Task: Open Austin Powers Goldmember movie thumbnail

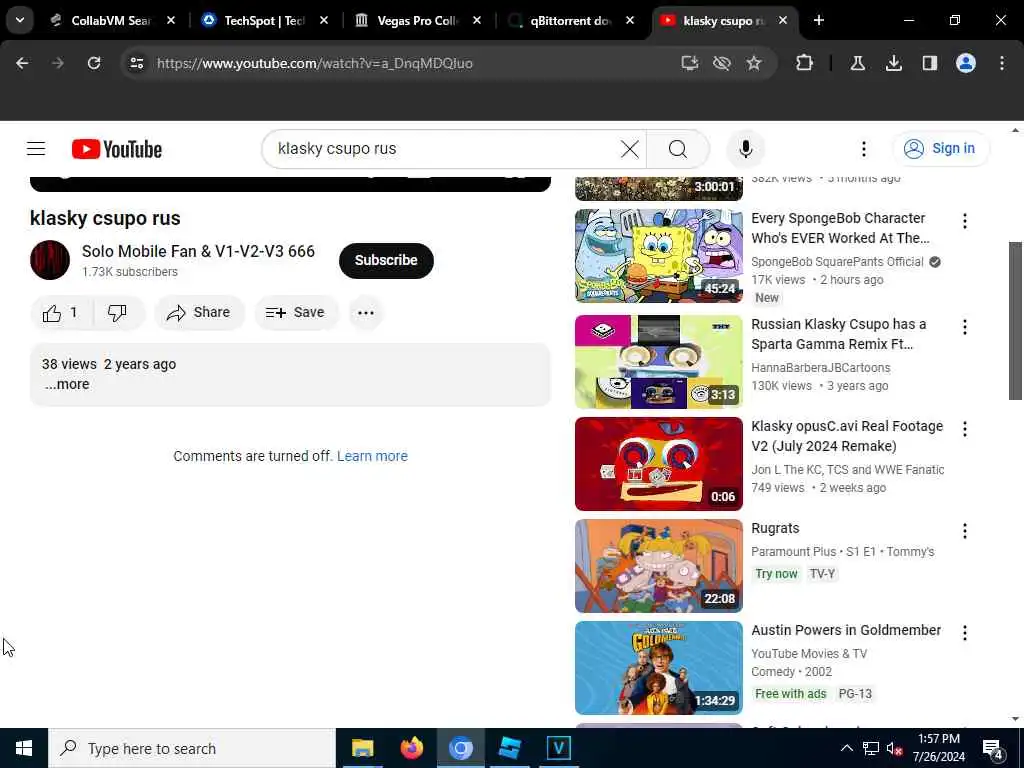Action: (x=658, y=667)
